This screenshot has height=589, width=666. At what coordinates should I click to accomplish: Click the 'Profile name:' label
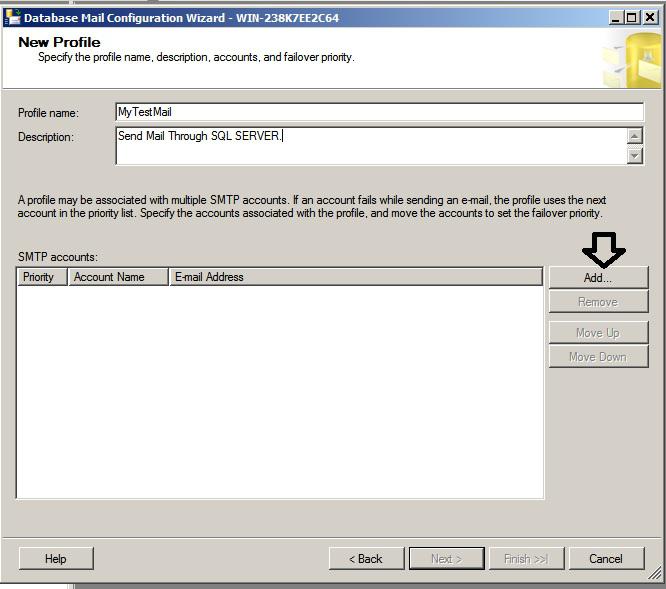point(48,113)
